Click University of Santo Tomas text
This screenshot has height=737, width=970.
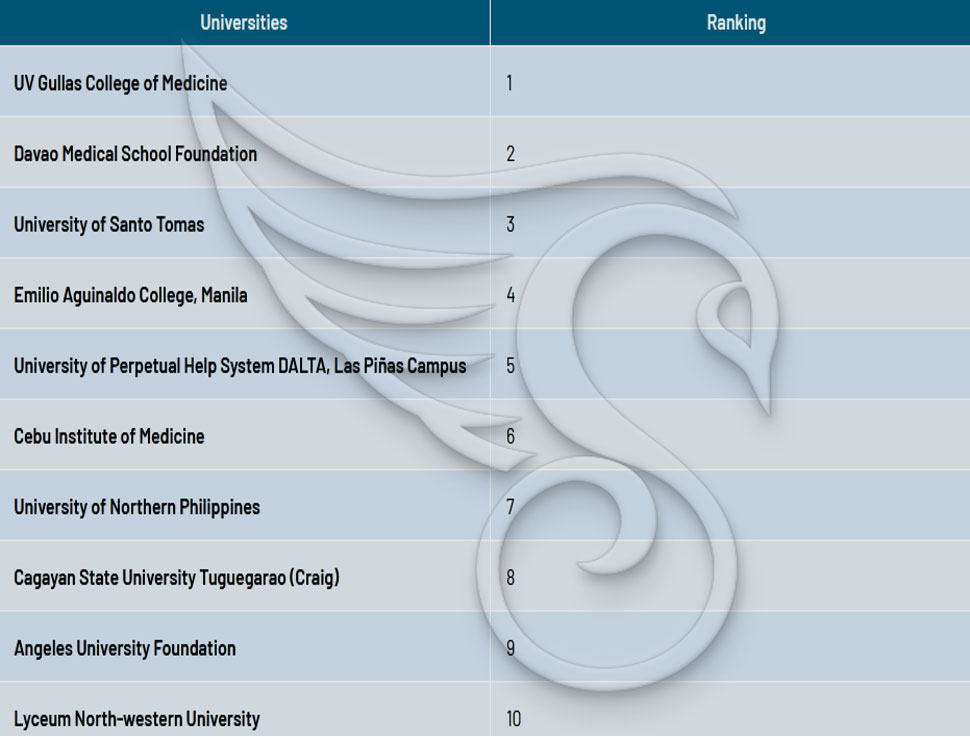109,224
